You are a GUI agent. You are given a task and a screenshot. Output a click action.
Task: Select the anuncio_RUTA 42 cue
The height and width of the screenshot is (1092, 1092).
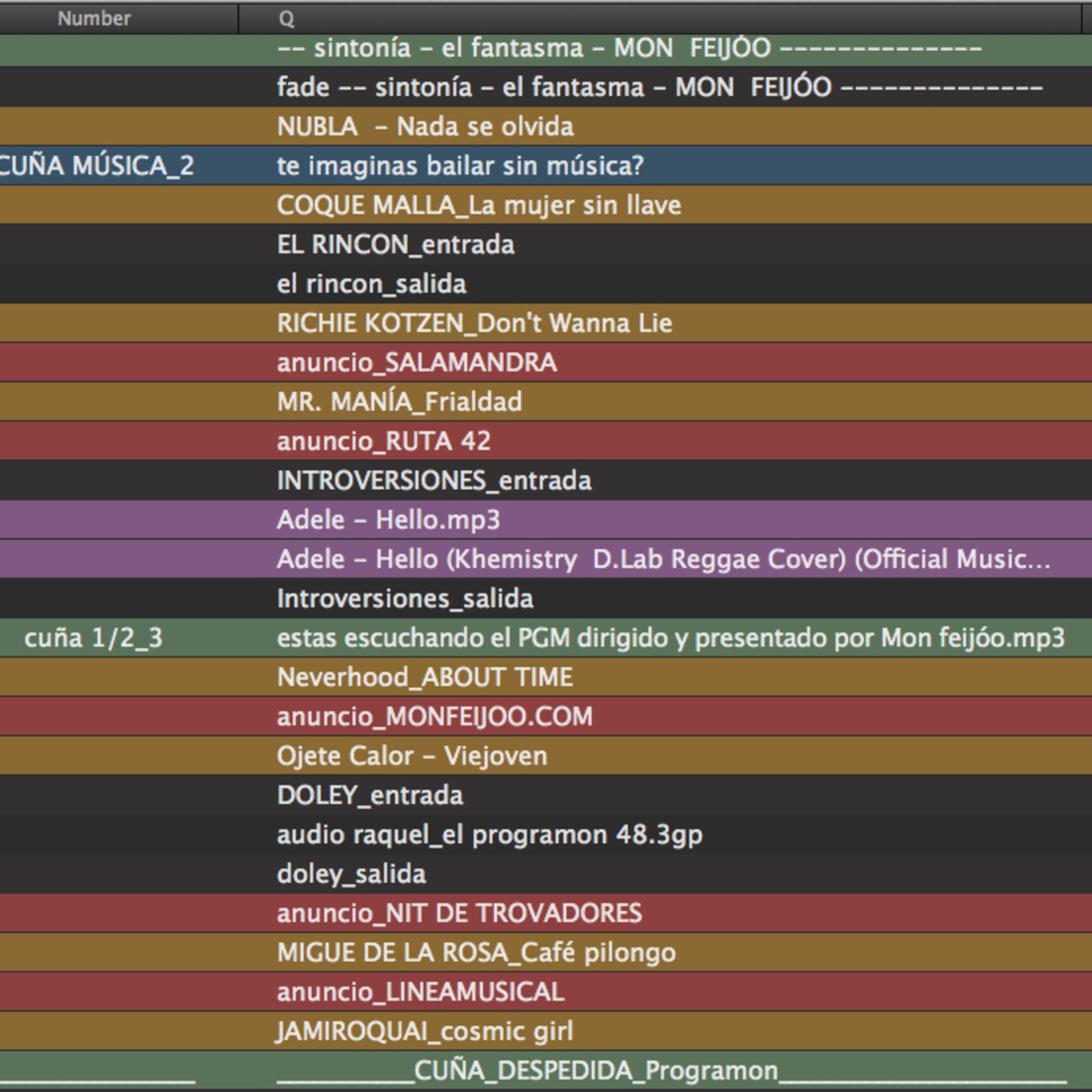384,441
